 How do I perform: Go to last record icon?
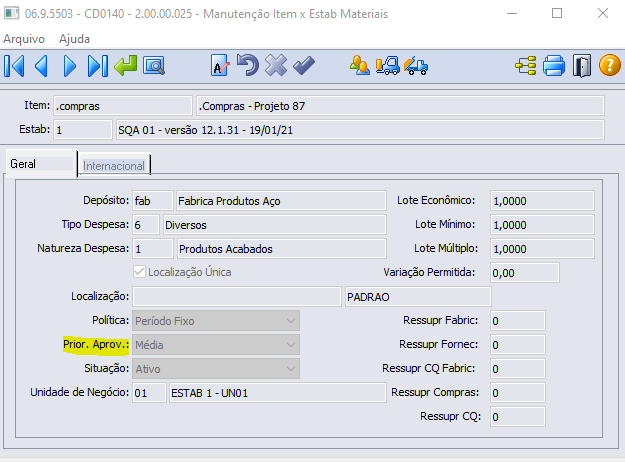tap(98, 66)
